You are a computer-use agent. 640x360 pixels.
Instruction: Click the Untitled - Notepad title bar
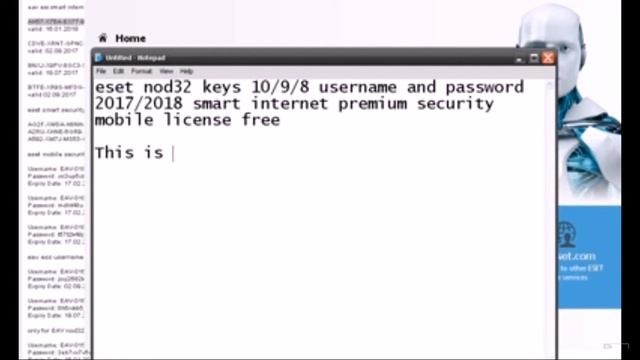pyautogui.click(x=304, y=58)
